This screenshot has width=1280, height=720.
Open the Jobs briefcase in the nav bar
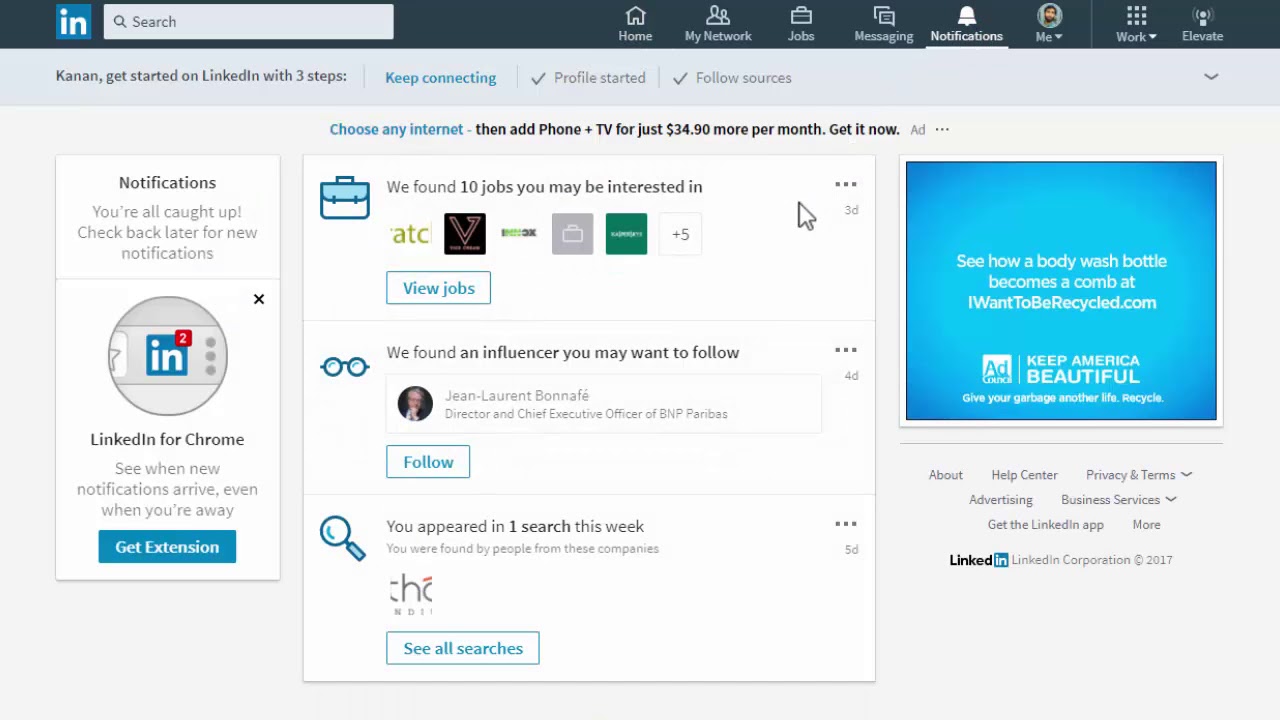click(801, 24)
